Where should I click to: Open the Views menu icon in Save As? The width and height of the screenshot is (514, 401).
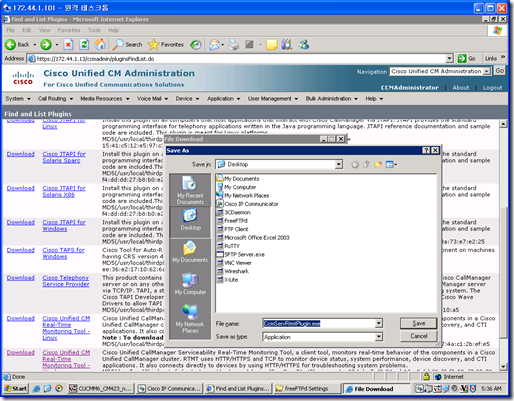coord(391,164)
